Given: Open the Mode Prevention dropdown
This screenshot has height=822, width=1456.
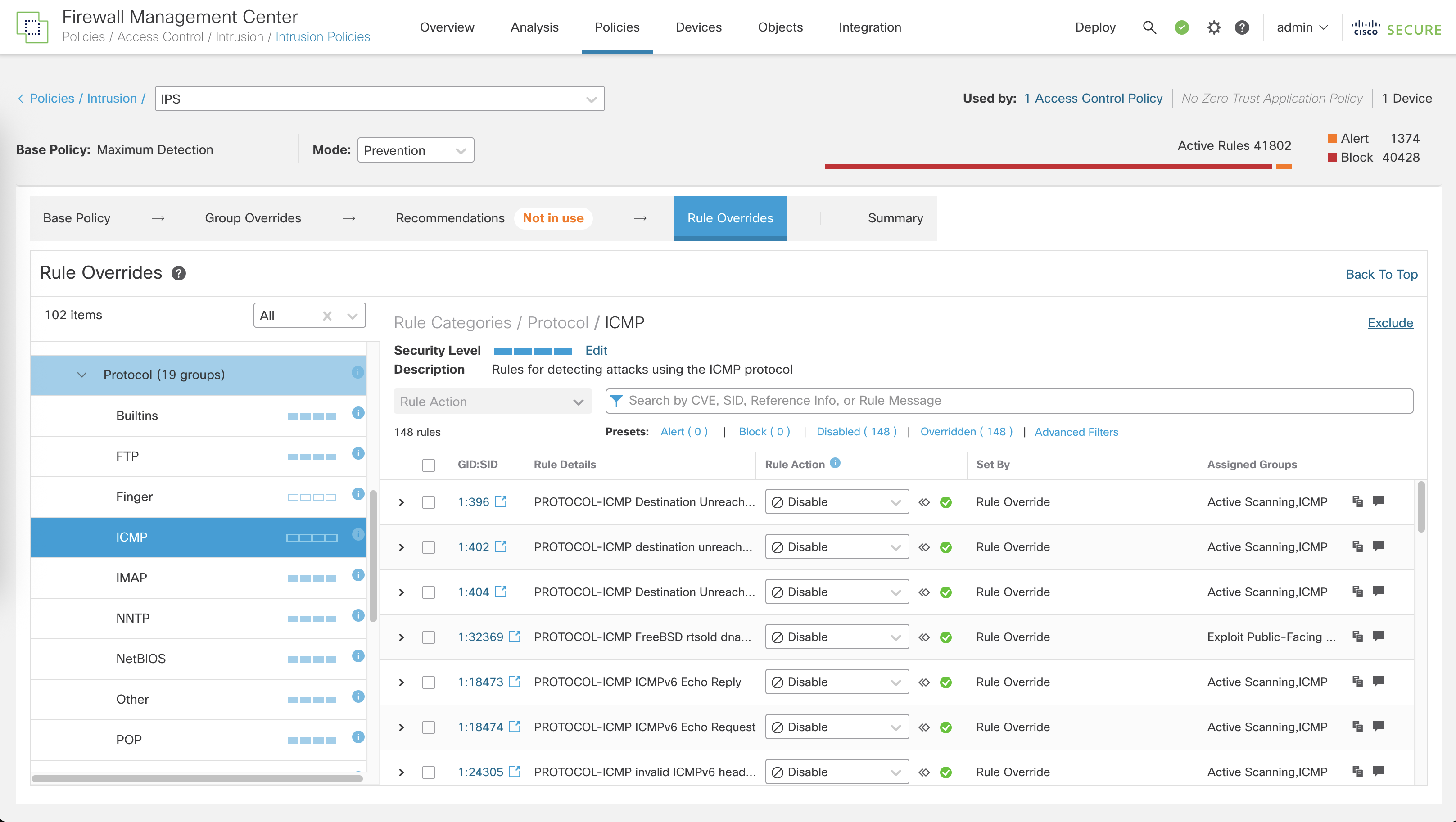Looking at the screenshot, I should click(x=416, y=150).
